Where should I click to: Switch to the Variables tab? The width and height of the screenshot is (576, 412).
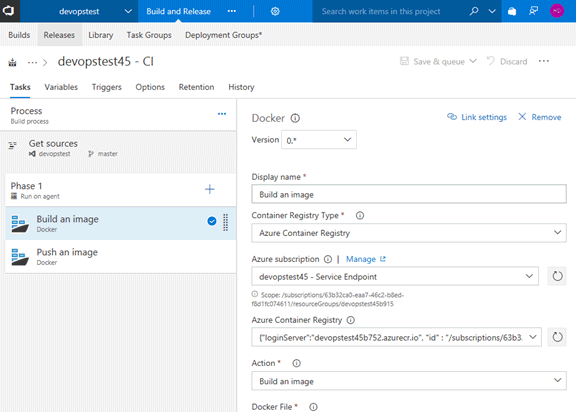tap(61, 87)
